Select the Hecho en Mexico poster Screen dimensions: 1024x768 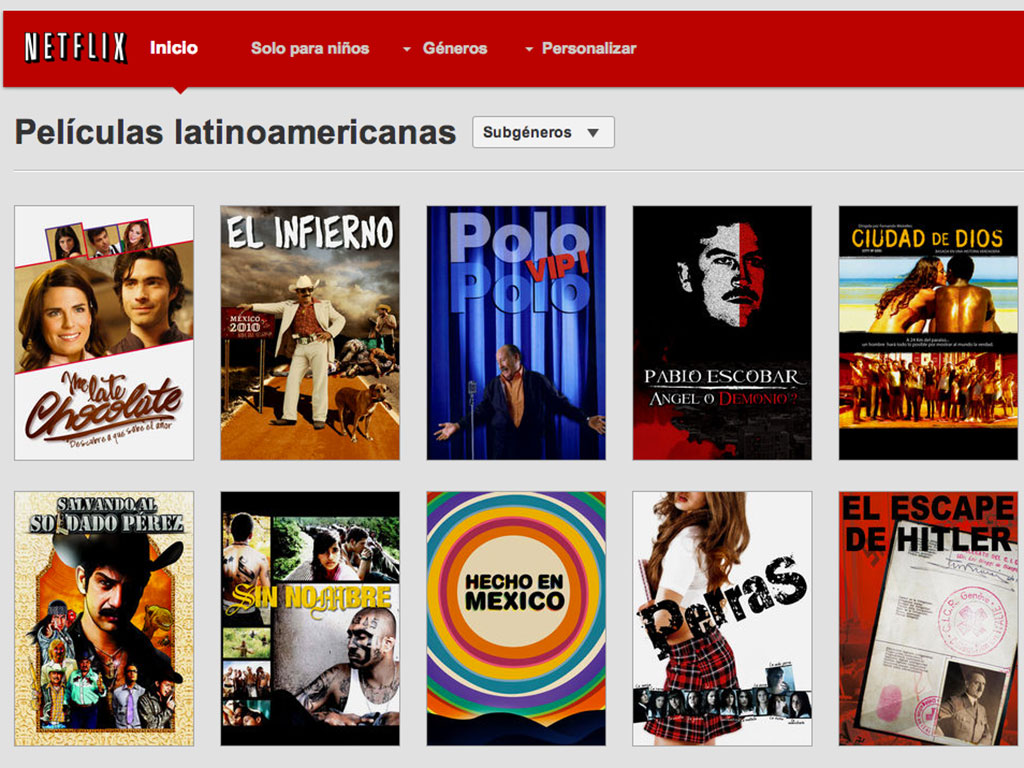click(x=516, y=618)
